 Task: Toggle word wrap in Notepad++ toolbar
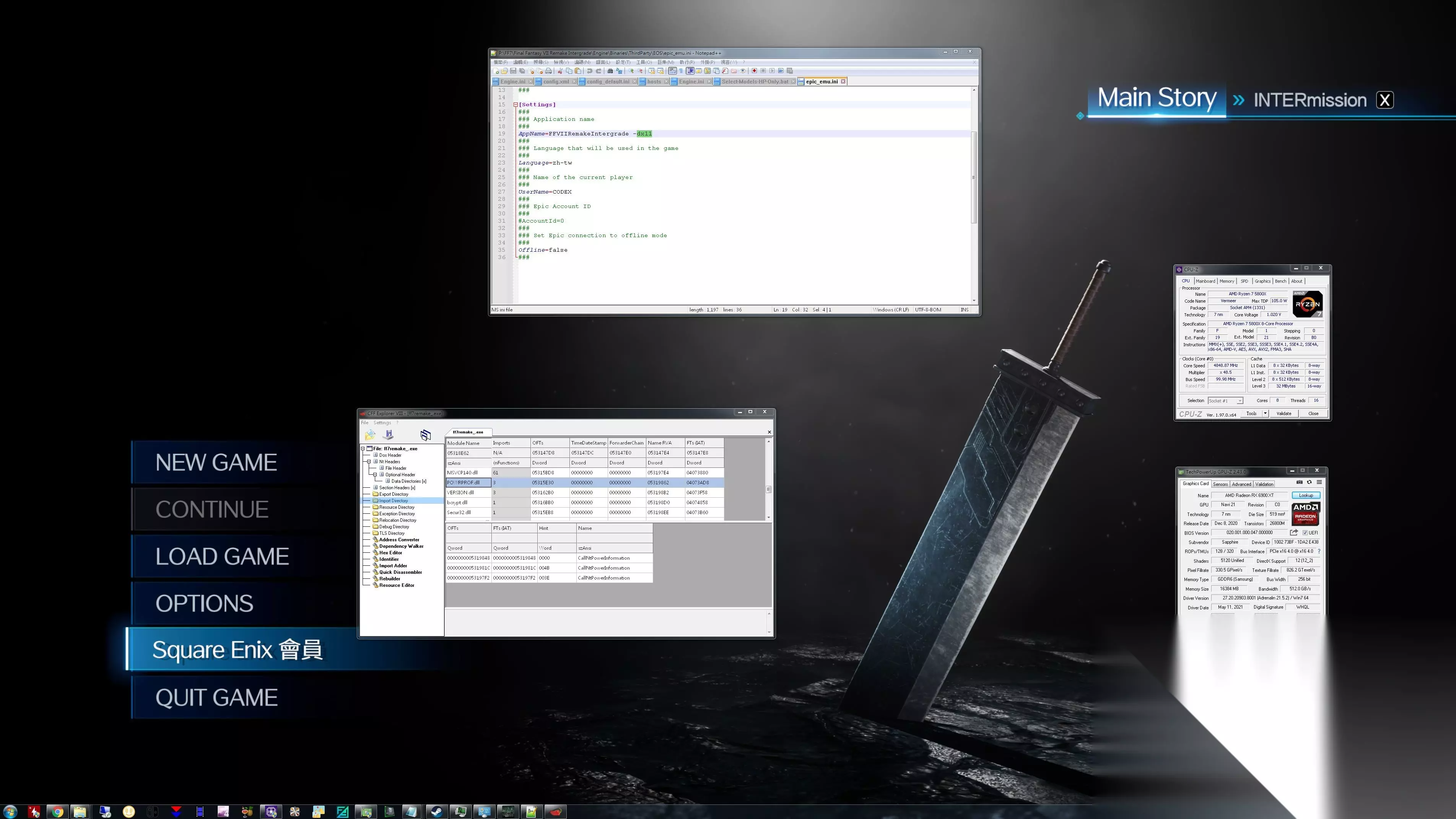coord(673,71)
